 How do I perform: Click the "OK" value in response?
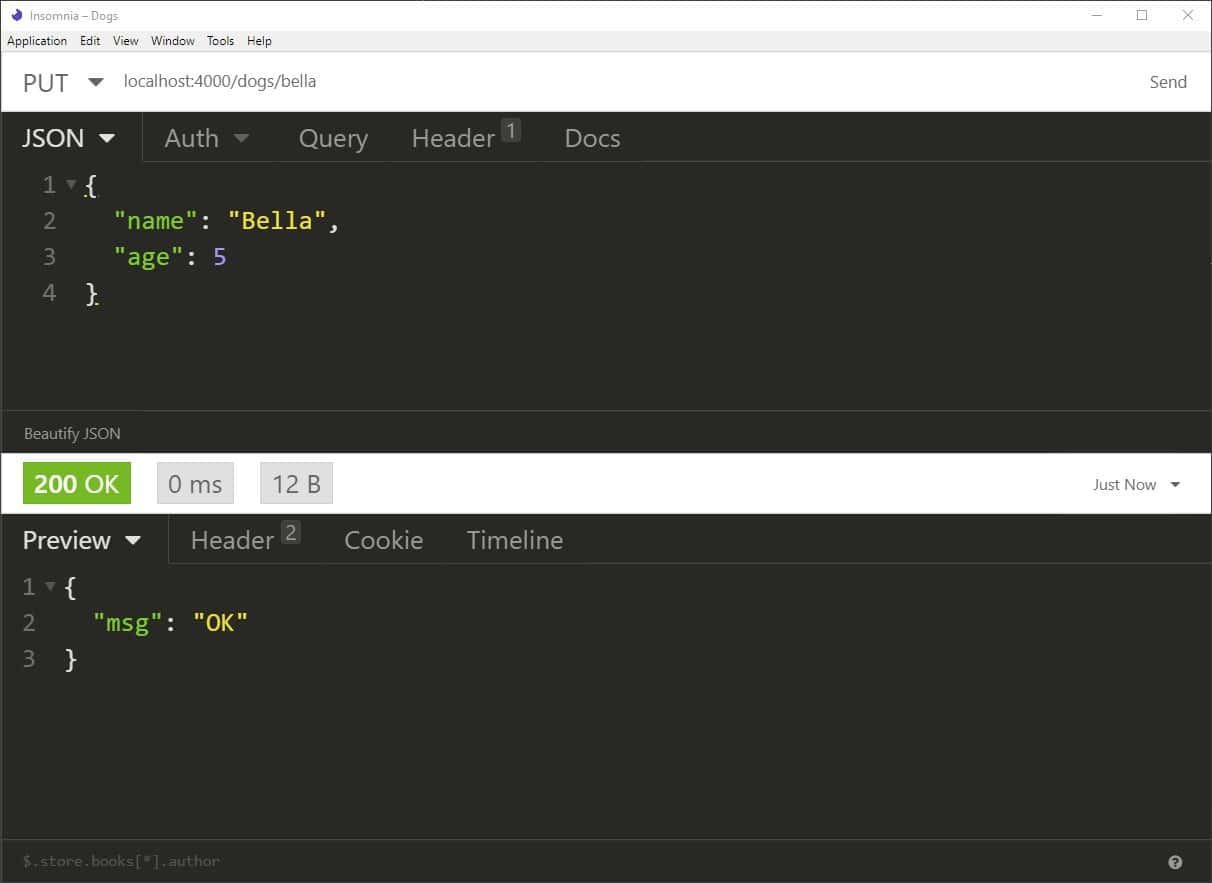point(220,623)
